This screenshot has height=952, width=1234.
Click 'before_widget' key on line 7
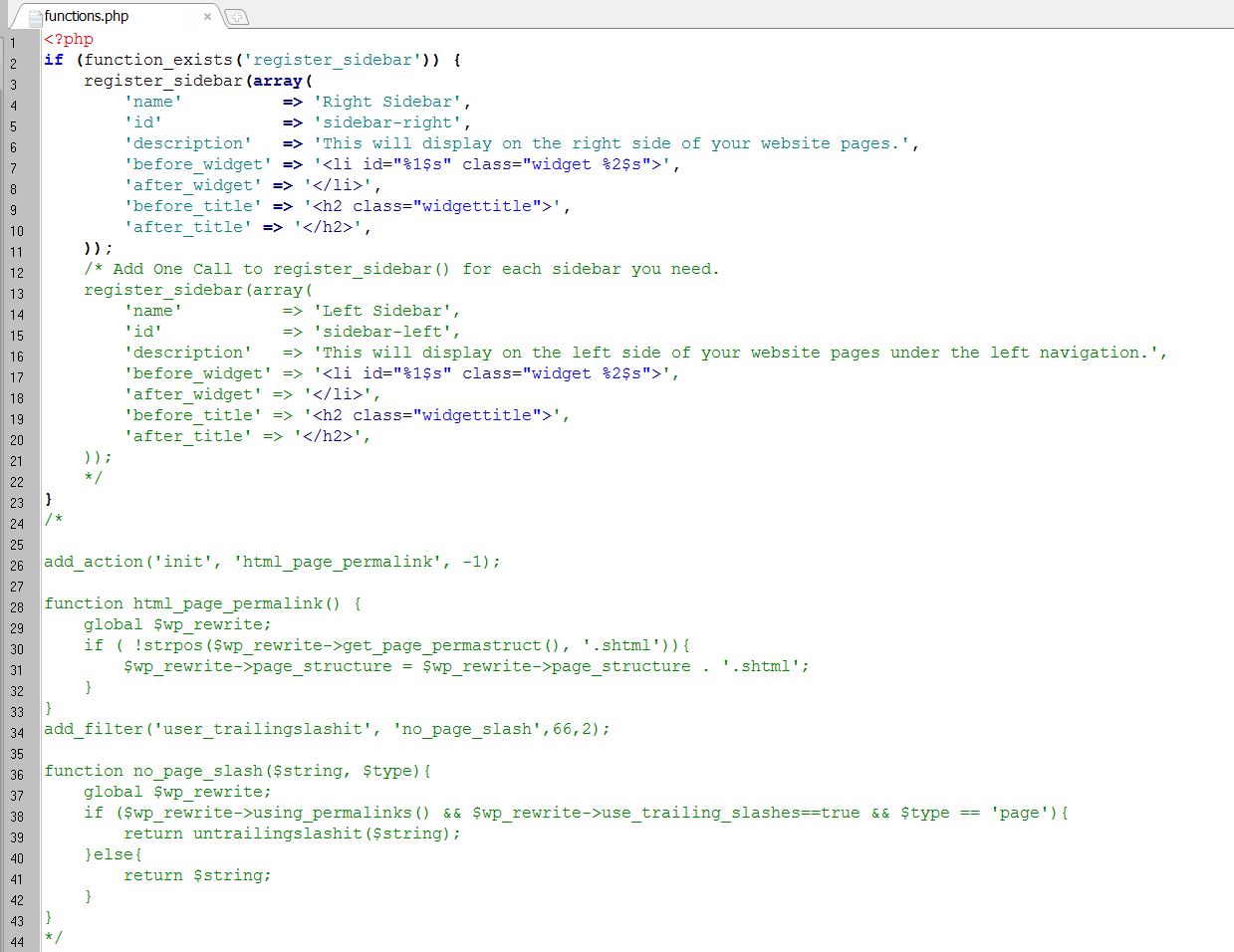click(x=198, y=164)
